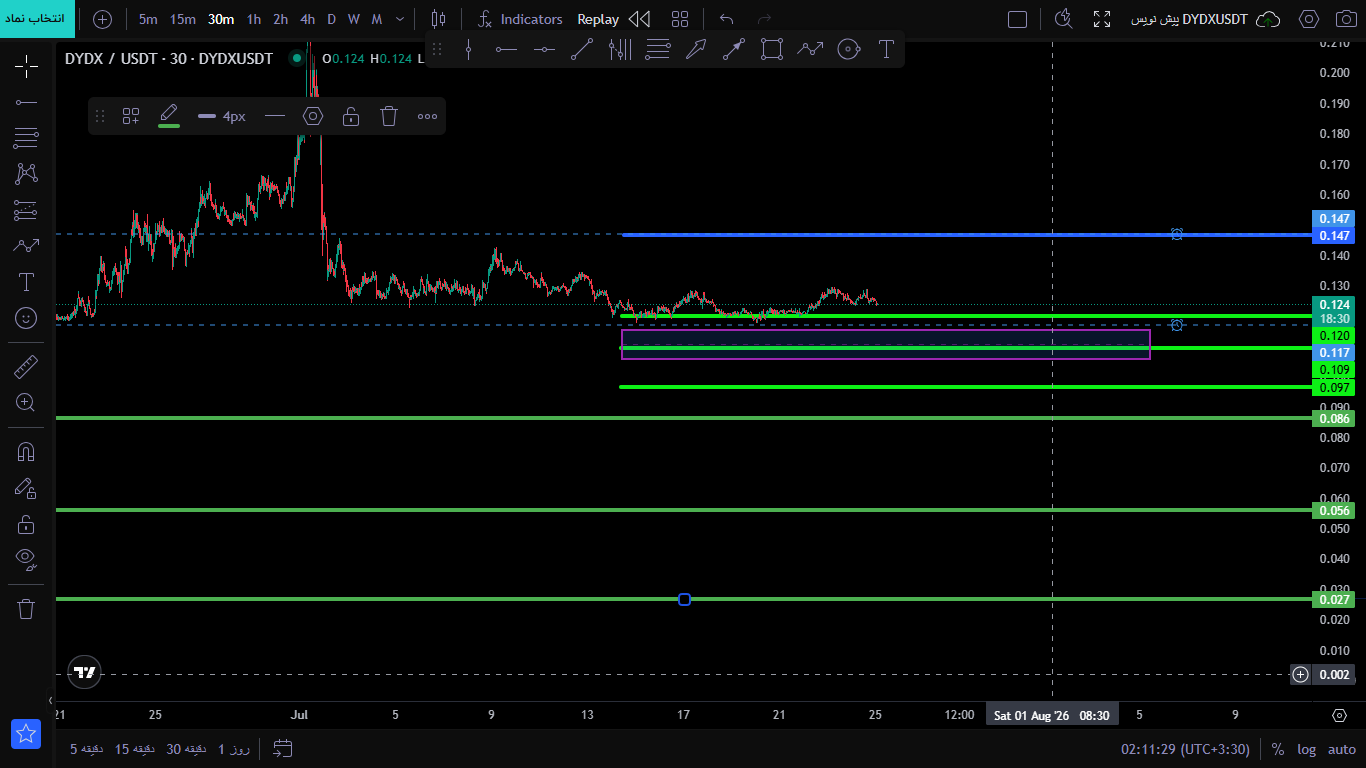
Task: Delete the selected drawing
Action: [x=389, y=116]
